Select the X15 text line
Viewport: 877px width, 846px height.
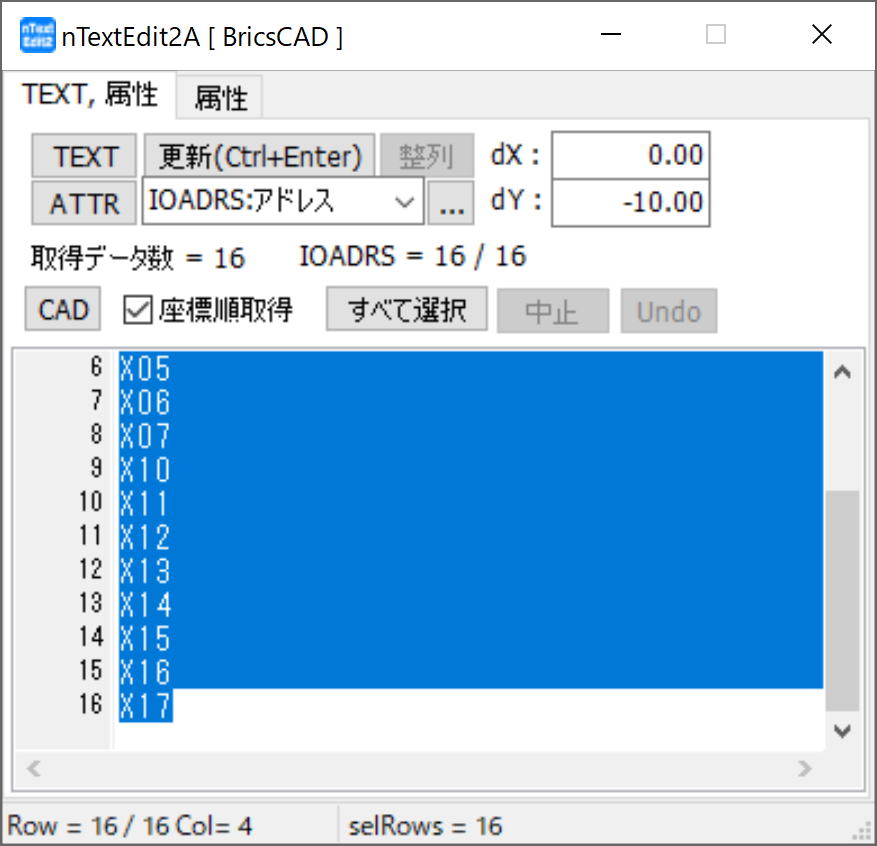tap(470, 638)
